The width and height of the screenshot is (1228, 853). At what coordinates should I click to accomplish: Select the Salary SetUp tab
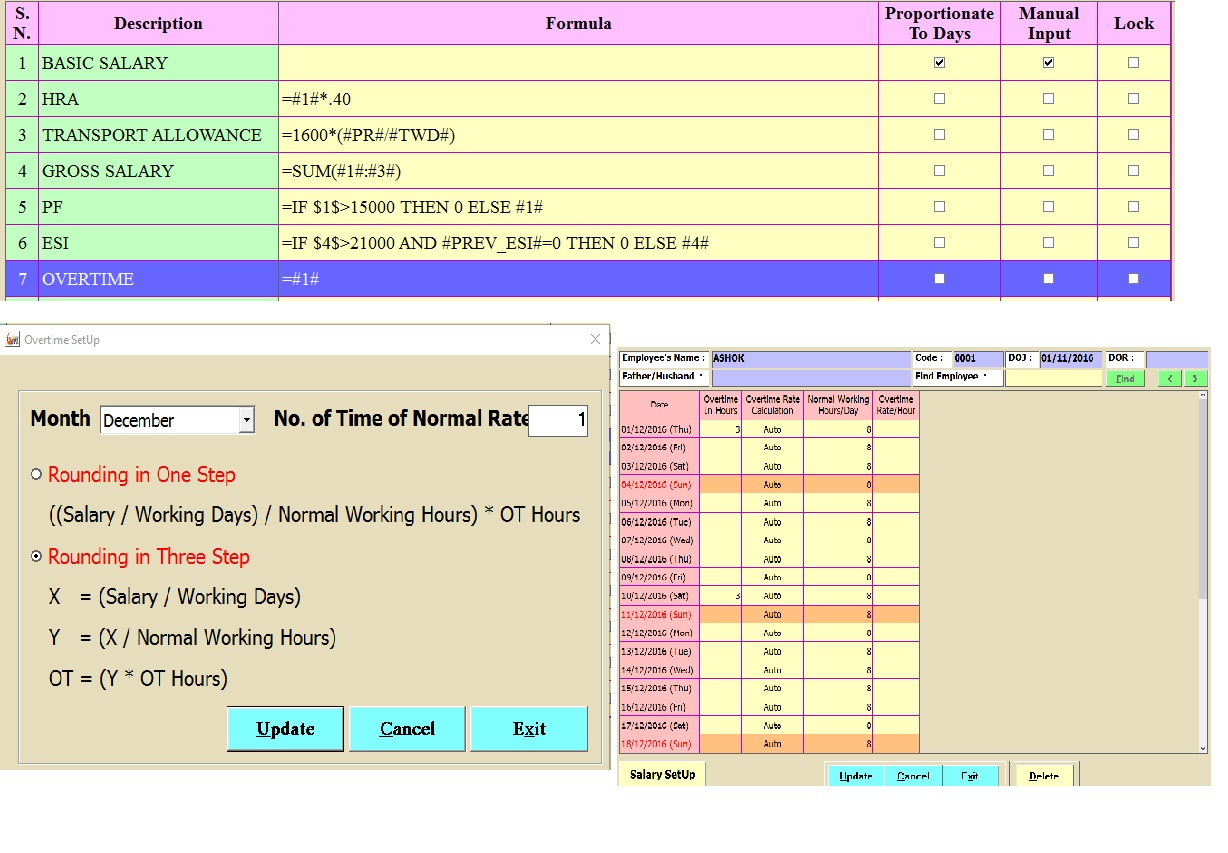(x=661, y=773)
